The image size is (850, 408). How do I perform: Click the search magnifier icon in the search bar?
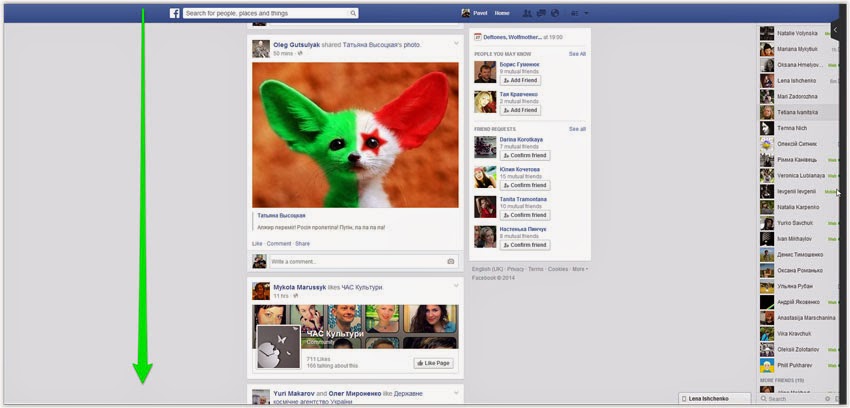pos(353,13)
